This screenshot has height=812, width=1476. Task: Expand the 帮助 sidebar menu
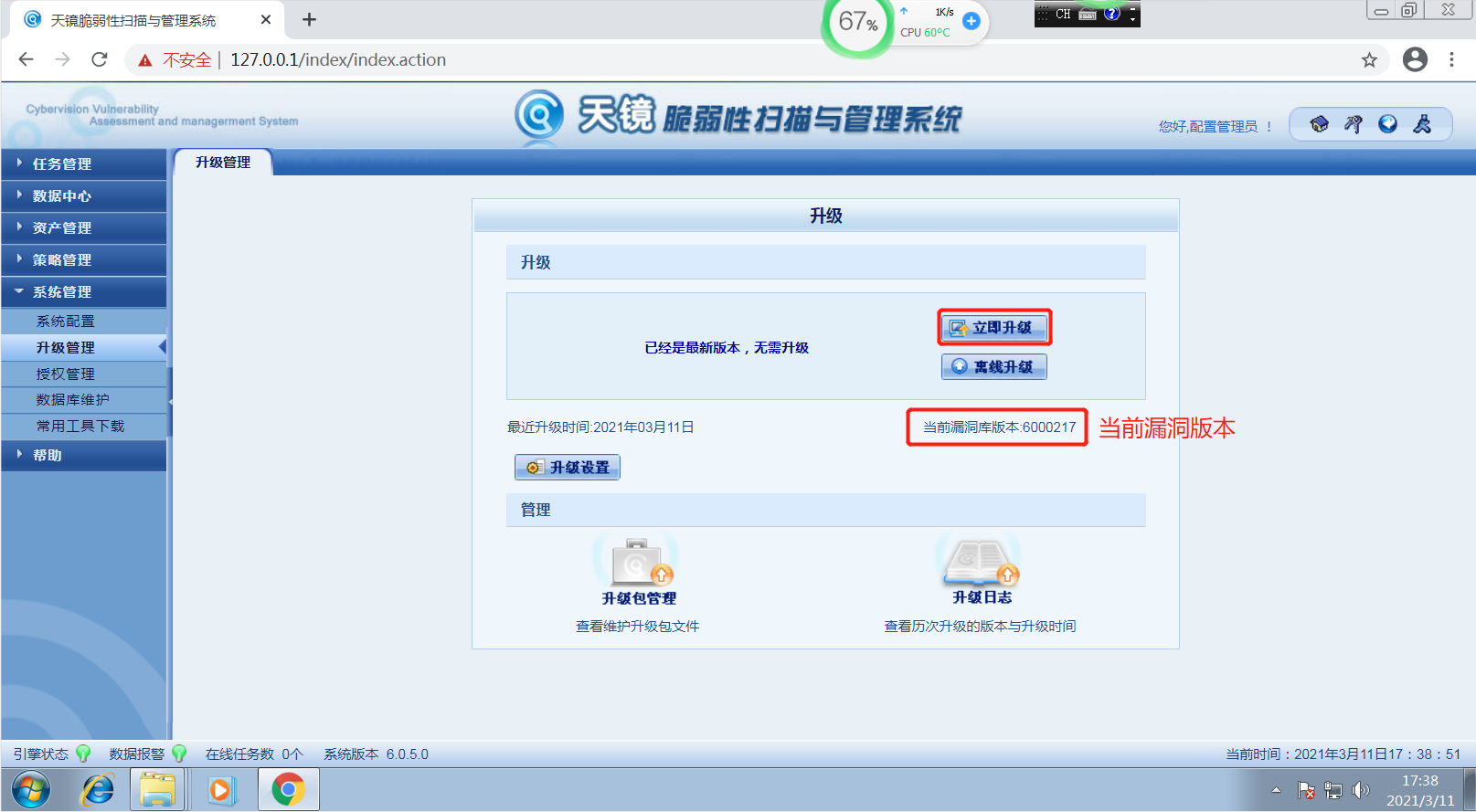pos(84,456)
